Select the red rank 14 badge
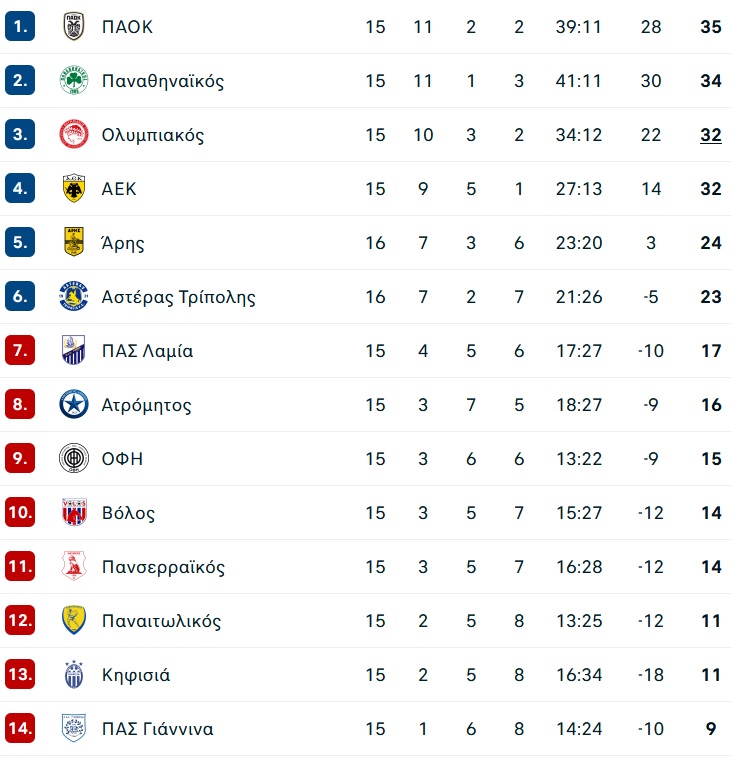This screenshot has width=731, height=760. (x=20, y=728)
